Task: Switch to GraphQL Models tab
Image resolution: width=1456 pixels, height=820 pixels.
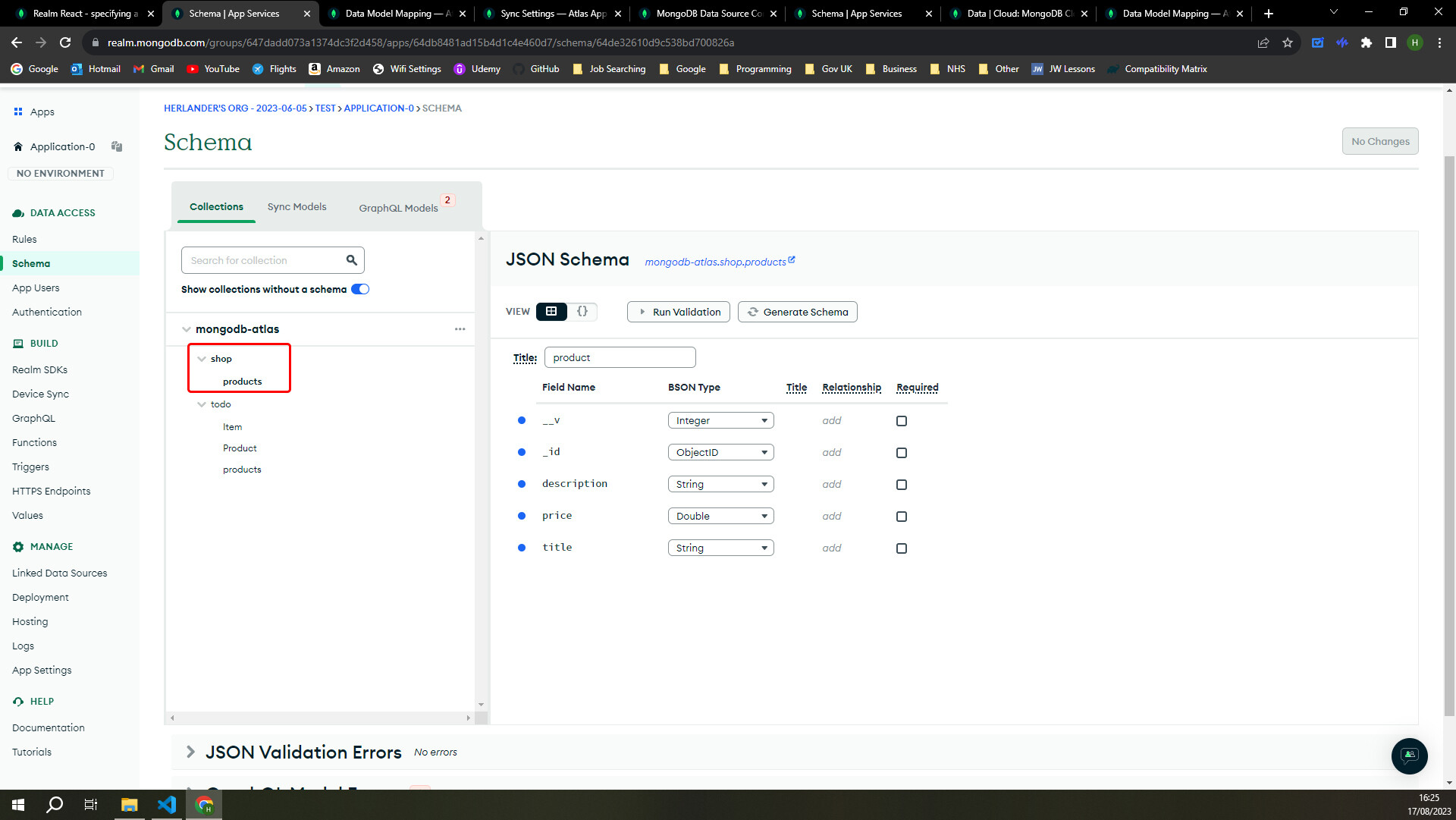Action: click(x=398, y=208)
